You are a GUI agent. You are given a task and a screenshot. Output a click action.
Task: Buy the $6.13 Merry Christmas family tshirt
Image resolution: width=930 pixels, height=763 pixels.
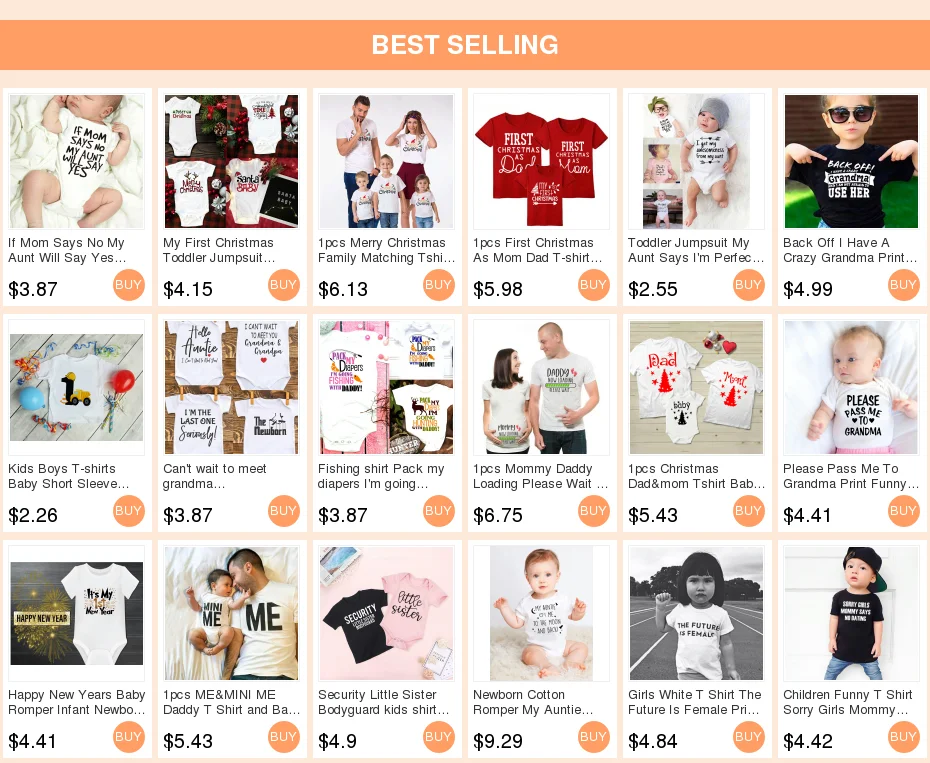coord(439,285)
